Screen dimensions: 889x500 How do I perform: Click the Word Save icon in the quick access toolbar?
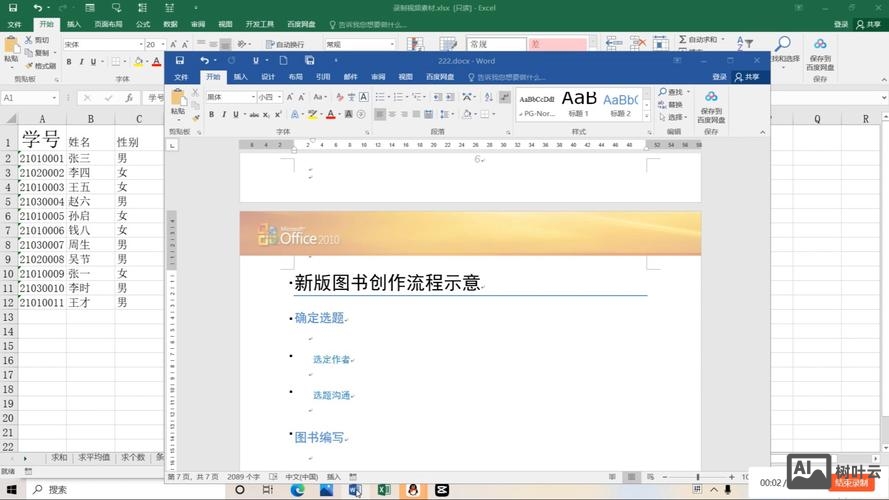coord(180,61)
